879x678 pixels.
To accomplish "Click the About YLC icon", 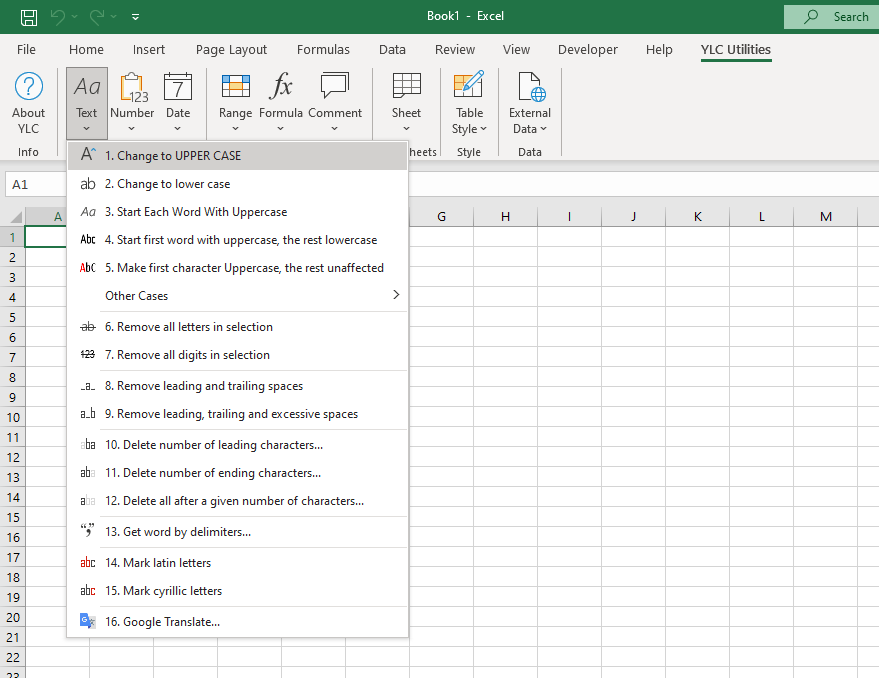I will coord(29,88).
